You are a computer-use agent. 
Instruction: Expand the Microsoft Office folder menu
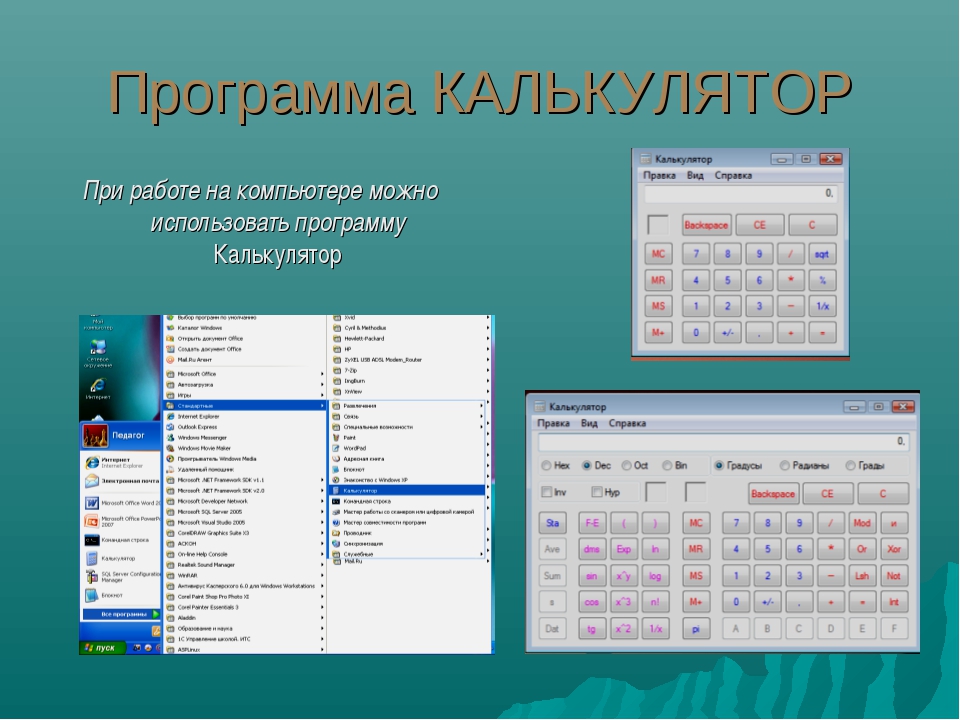pos(245,373)
